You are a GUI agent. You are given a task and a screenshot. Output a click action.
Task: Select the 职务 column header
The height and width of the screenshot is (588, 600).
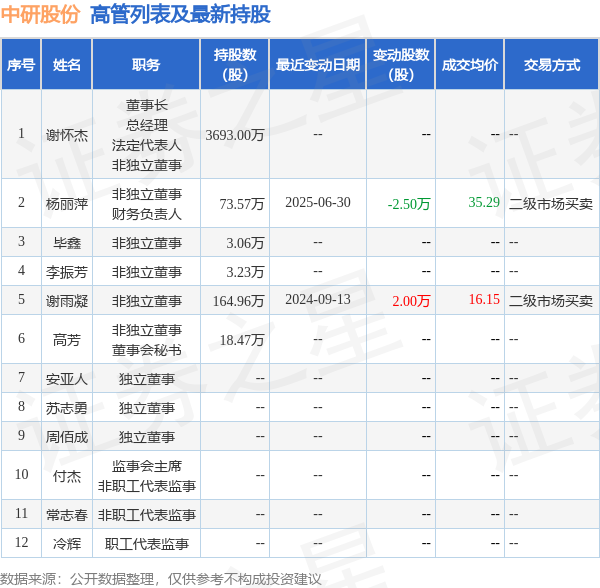(146, 65)
